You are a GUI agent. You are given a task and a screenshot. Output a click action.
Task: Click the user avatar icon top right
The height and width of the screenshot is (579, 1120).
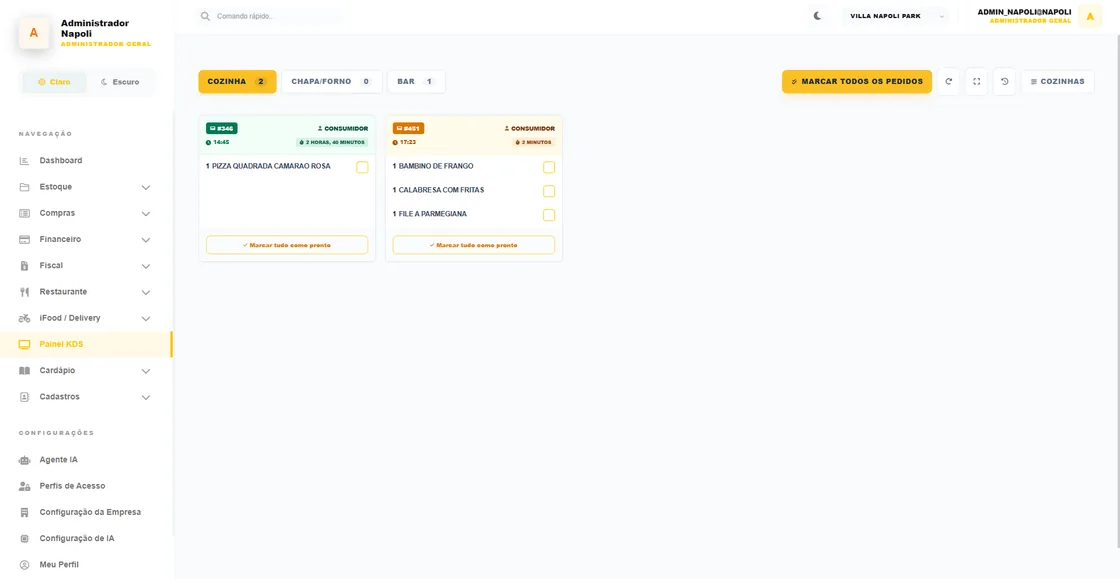(1089, 16)
